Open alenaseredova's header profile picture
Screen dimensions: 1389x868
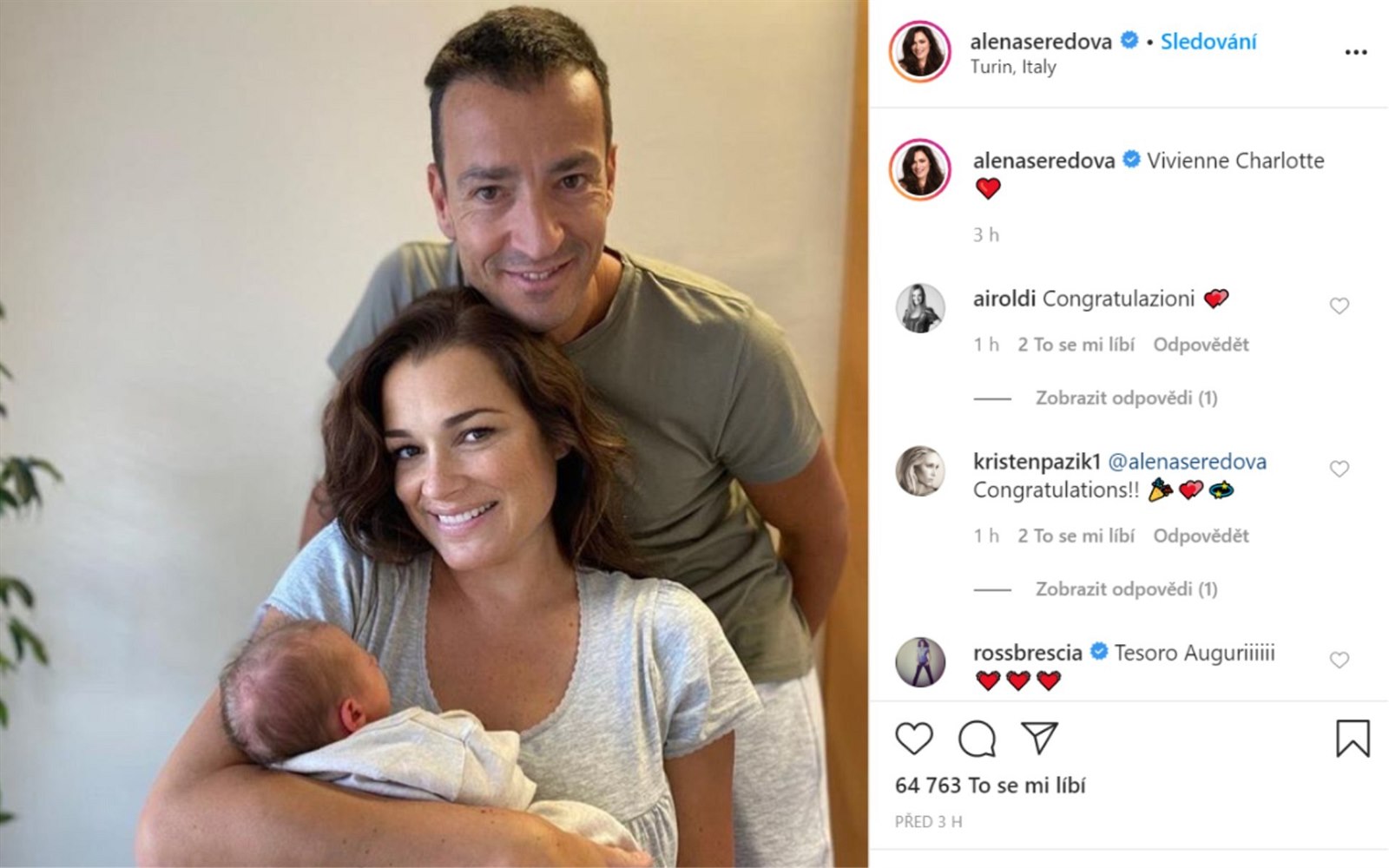tap(920, 51)
